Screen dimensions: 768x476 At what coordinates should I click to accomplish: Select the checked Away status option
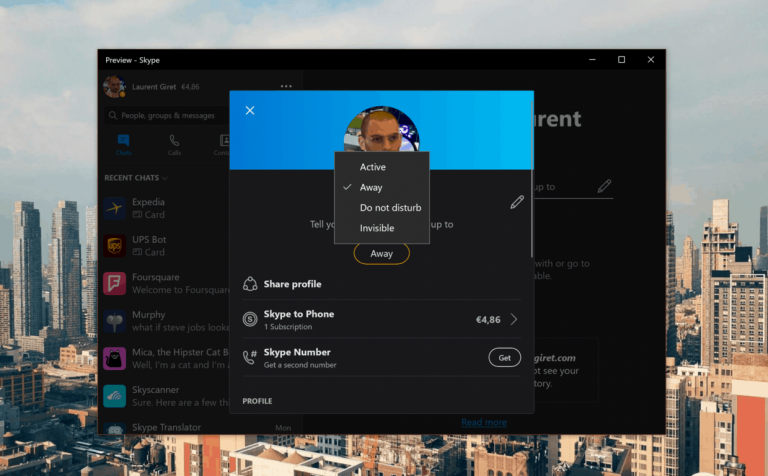click(382, 188)
